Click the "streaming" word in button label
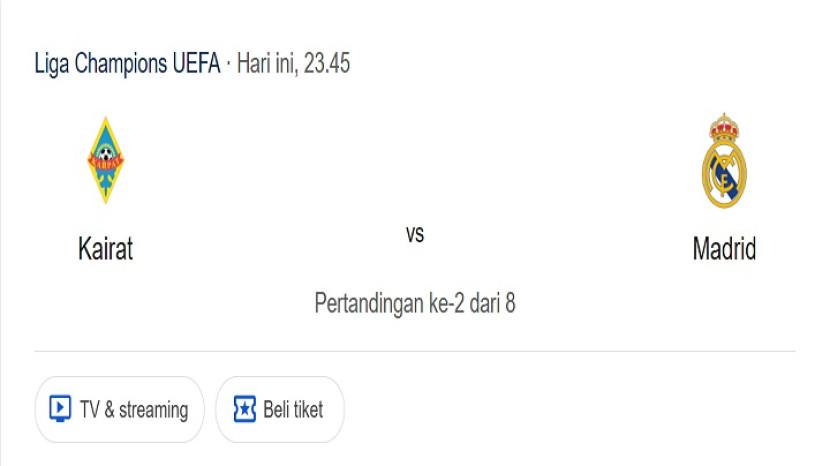Viewport: 830px width, 466px height. click(x=153, y=409)
